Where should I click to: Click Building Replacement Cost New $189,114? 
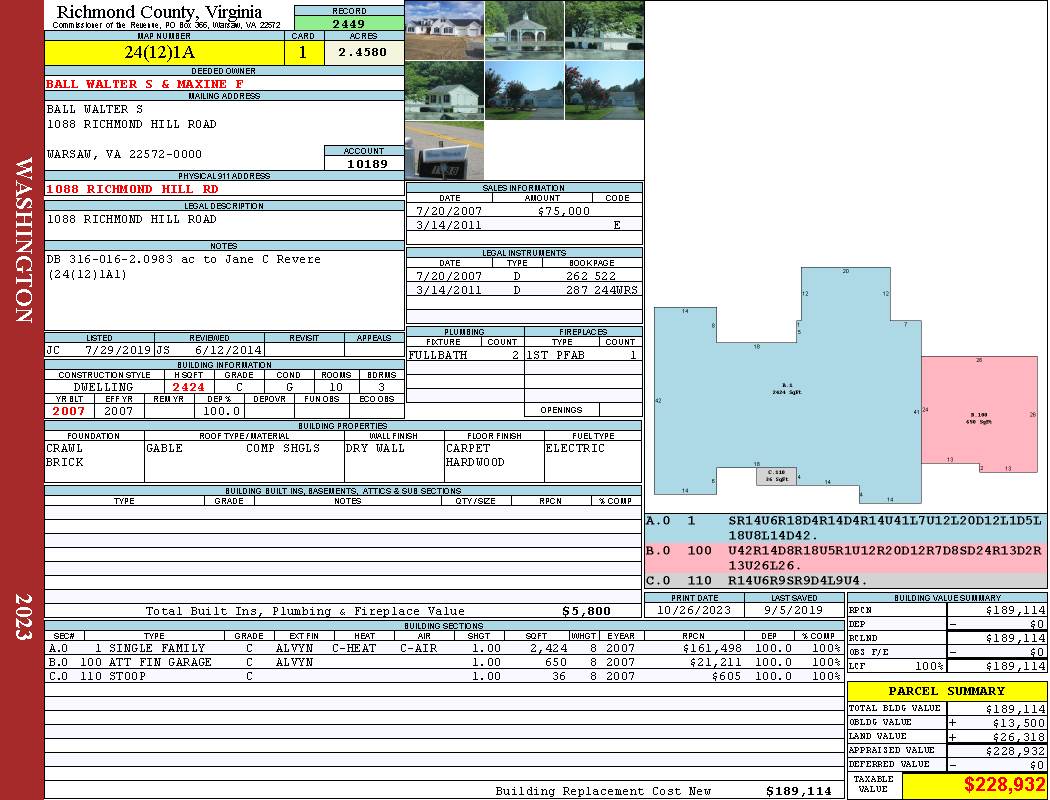point(798,791)
